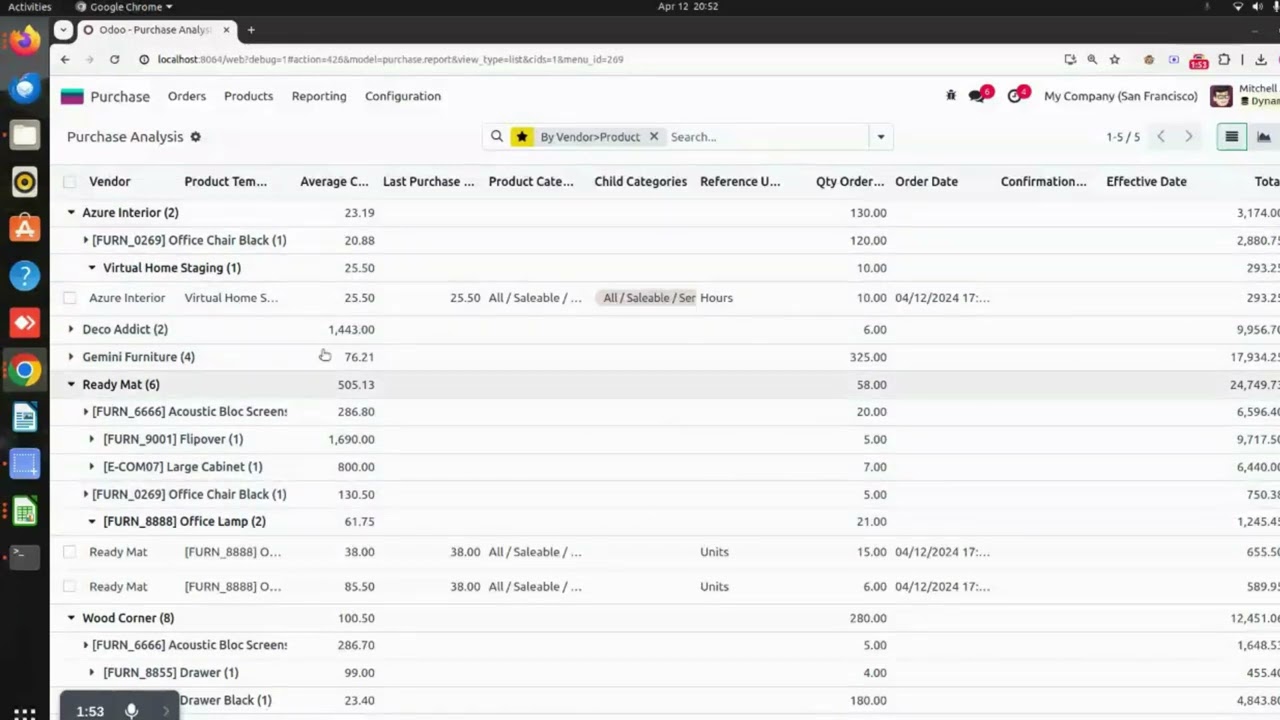The width and height of the screenshot is (1280, 720).
Task: Click the browser address bar URL
Action: [390, 60]
